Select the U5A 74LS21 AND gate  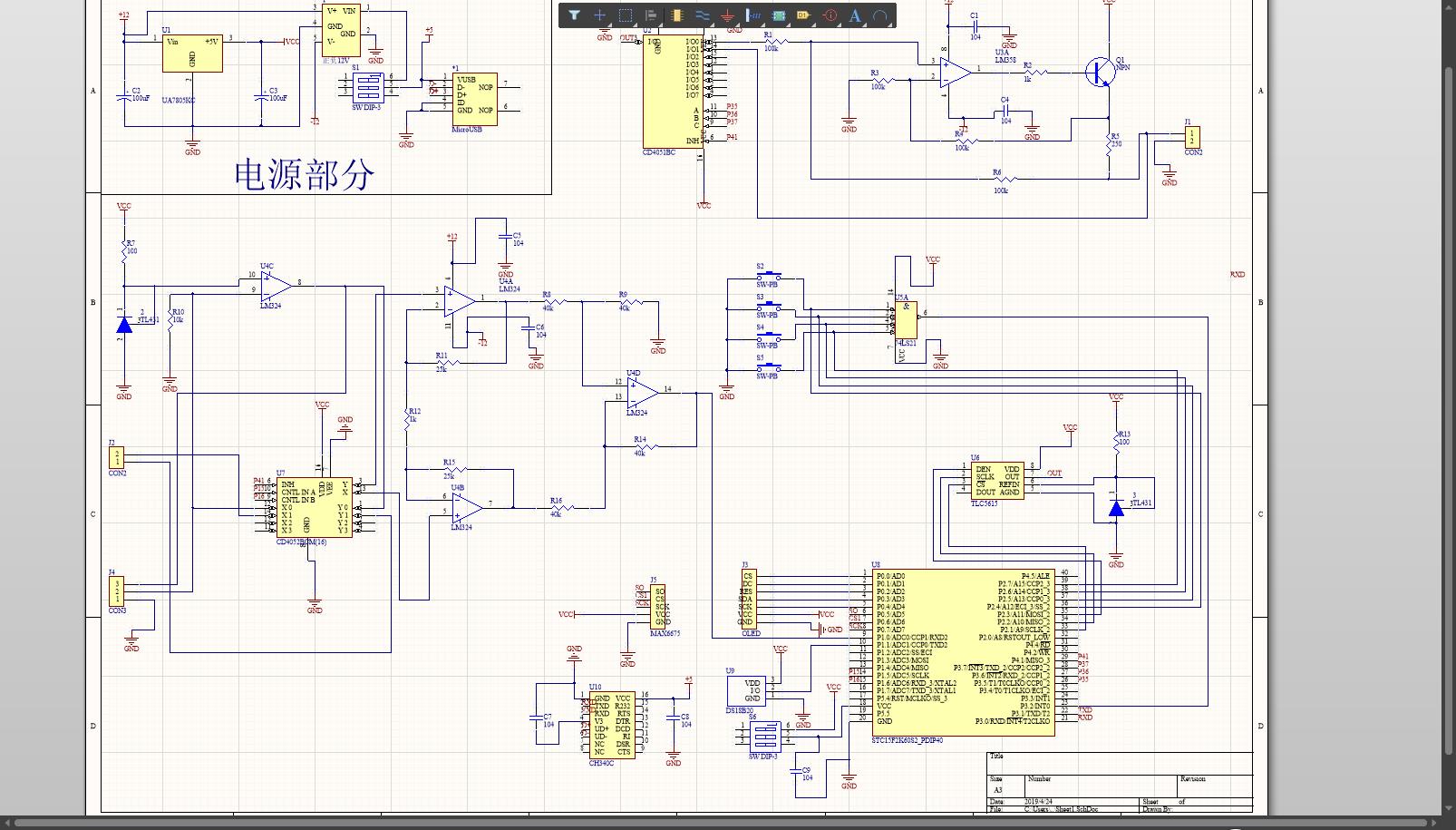905,319
